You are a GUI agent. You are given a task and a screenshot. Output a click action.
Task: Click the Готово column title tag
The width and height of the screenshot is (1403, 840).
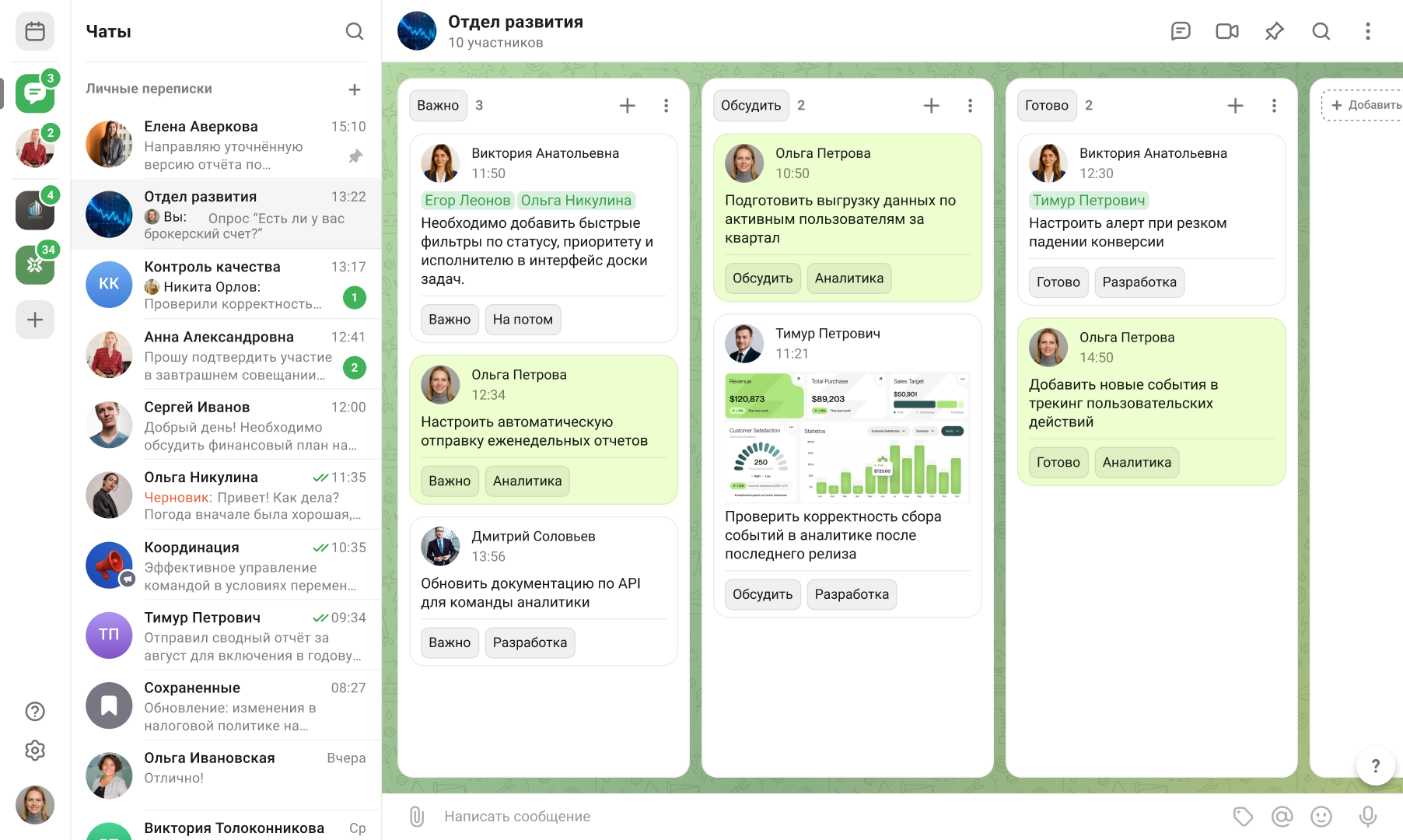tap(1047, 106)
